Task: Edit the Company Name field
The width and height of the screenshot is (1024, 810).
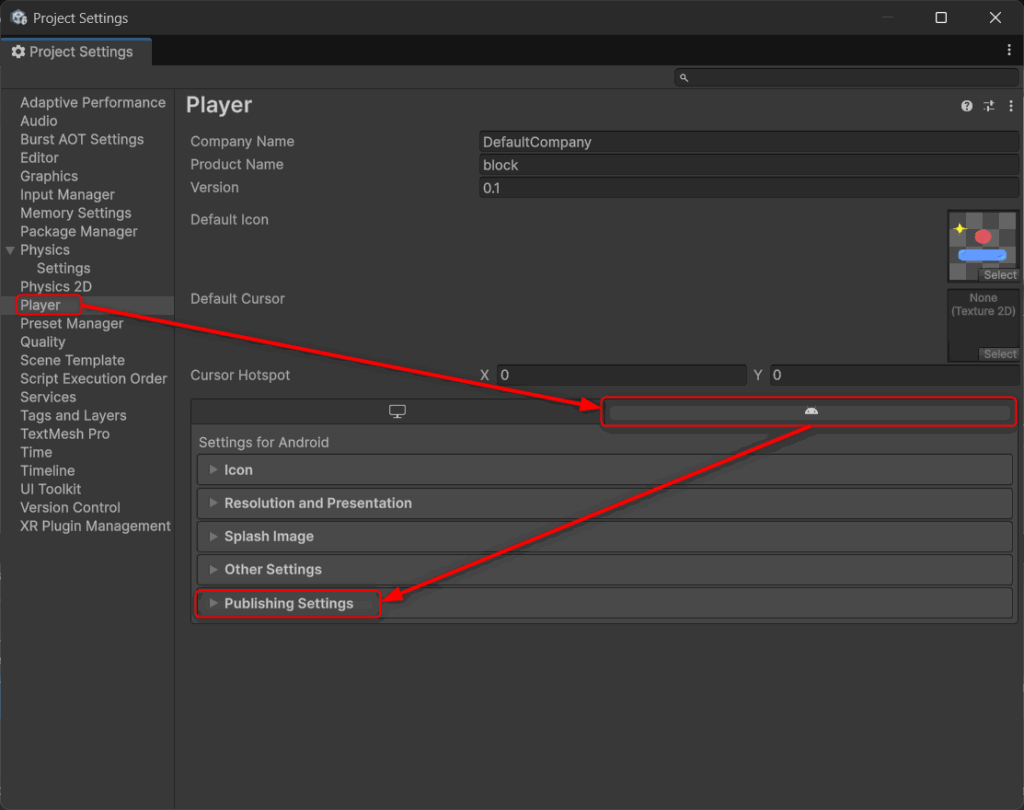Action: (748, 142)
